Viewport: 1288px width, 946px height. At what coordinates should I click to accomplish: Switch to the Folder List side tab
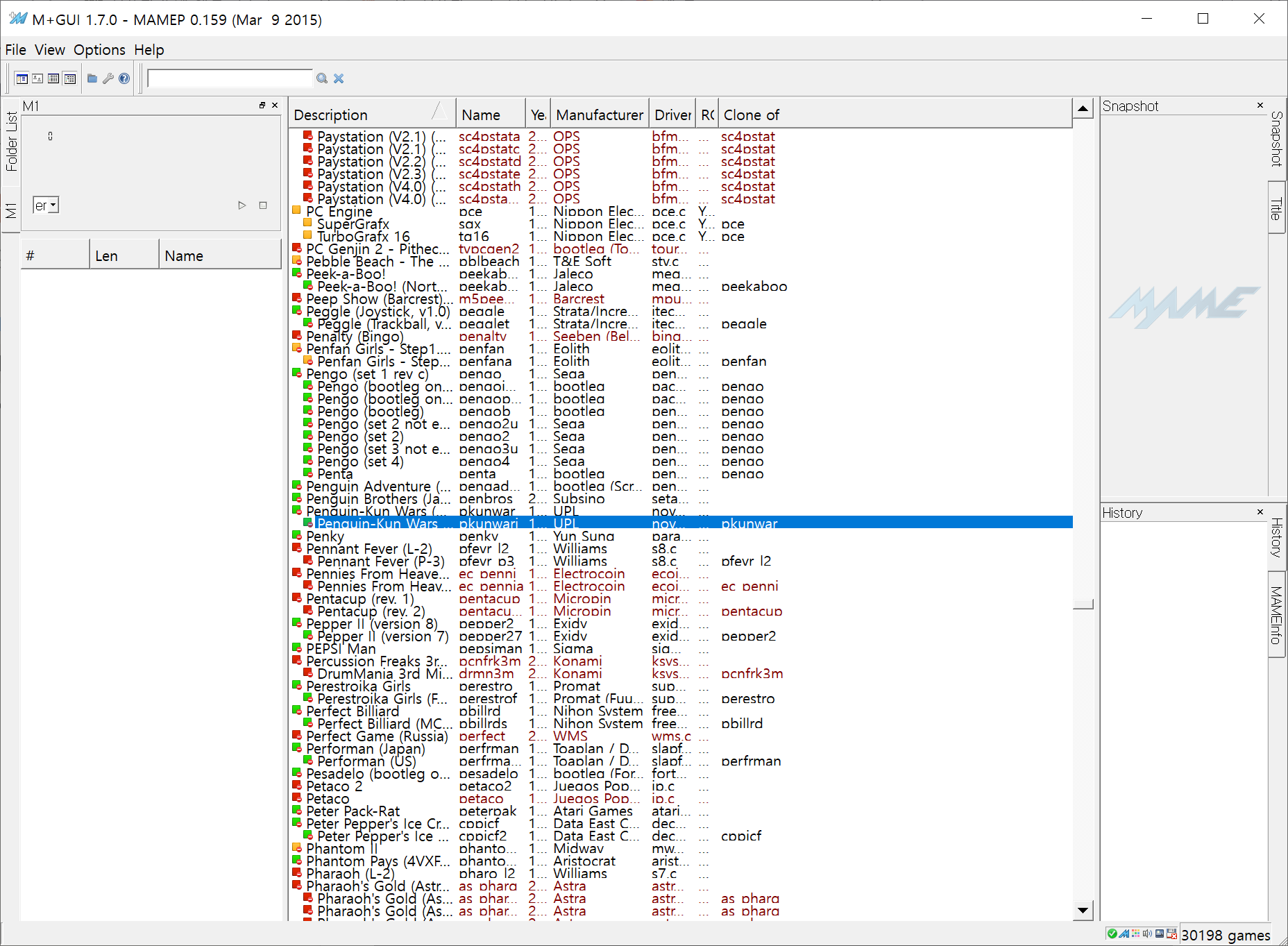(x=11, y=142)
